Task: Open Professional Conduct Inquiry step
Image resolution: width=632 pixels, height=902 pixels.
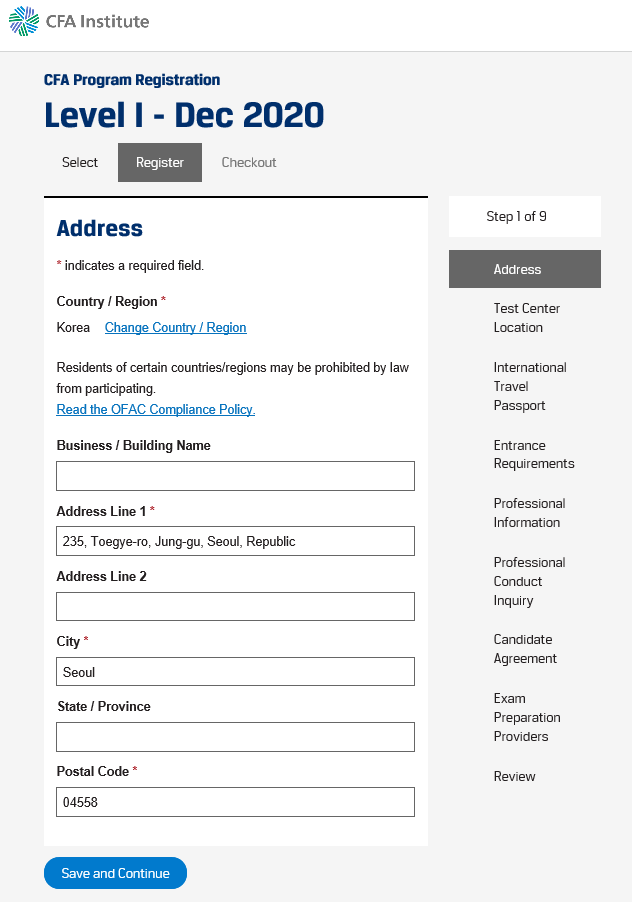Action: 529,581
